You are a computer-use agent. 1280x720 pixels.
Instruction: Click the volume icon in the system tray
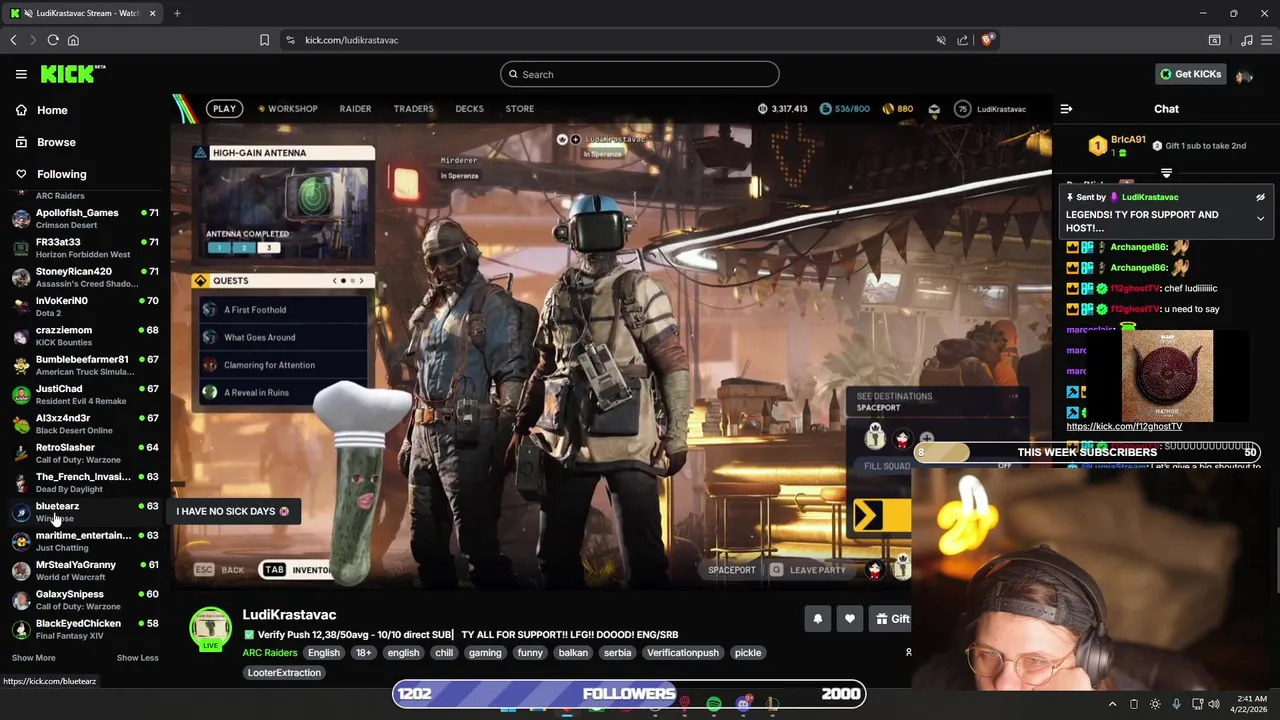point(1214,704)
